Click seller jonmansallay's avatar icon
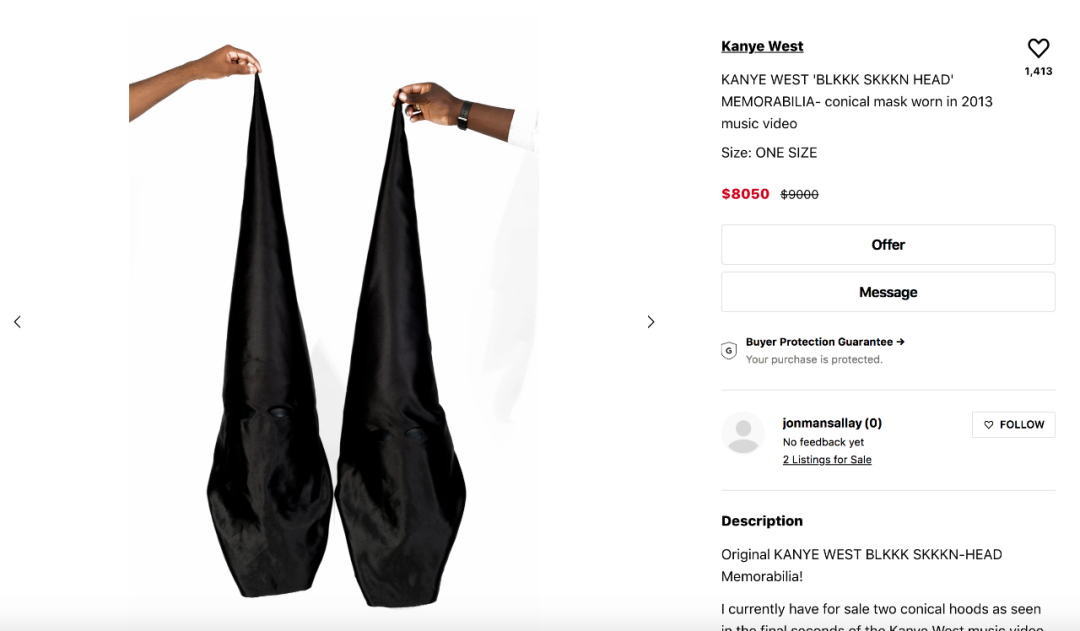The image size is (1080, 631). [x=743, y=434]
